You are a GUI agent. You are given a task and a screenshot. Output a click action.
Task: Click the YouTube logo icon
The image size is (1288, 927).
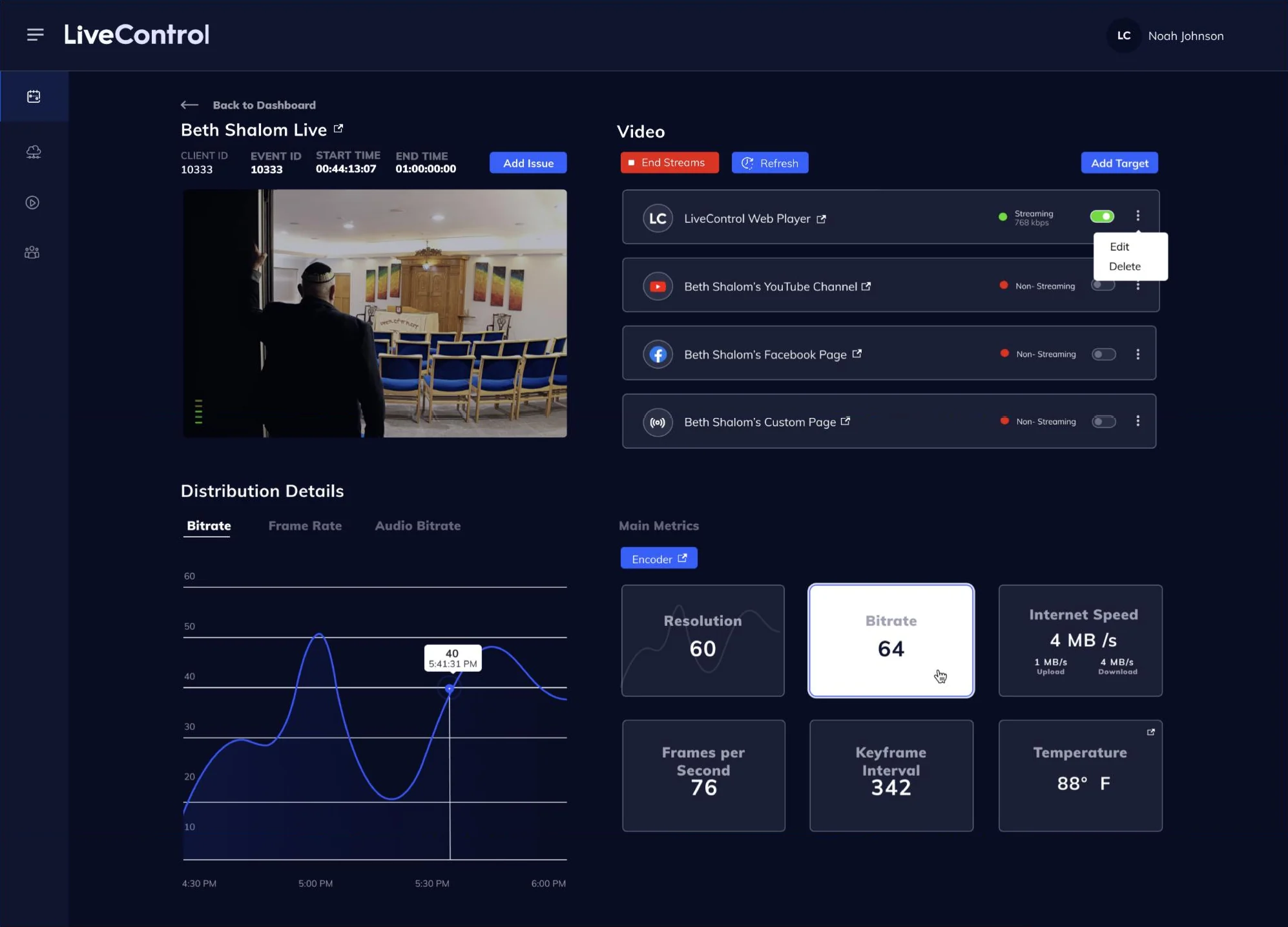658,286
